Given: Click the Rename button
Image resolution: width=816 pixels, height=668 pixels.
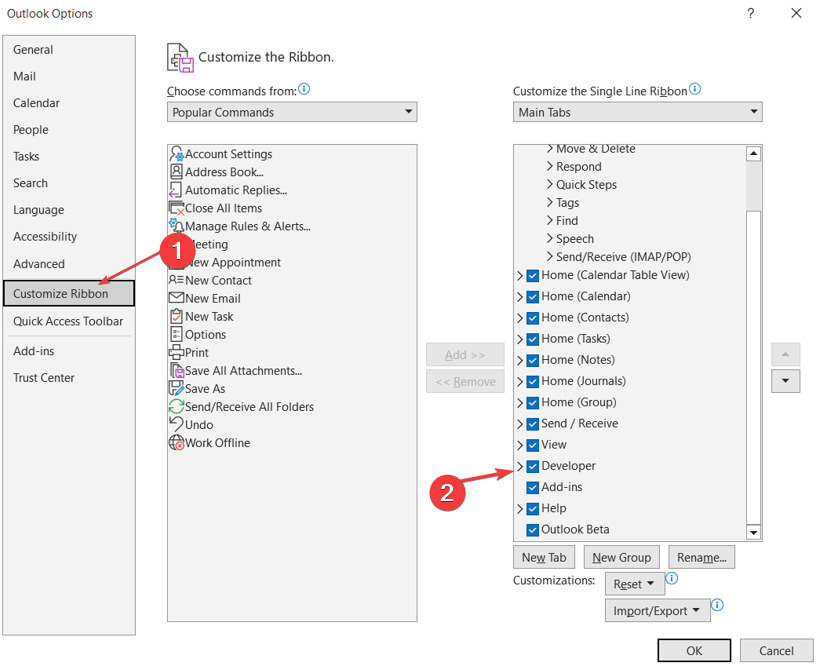Looking at the screenshot, I should coord(702,557).
